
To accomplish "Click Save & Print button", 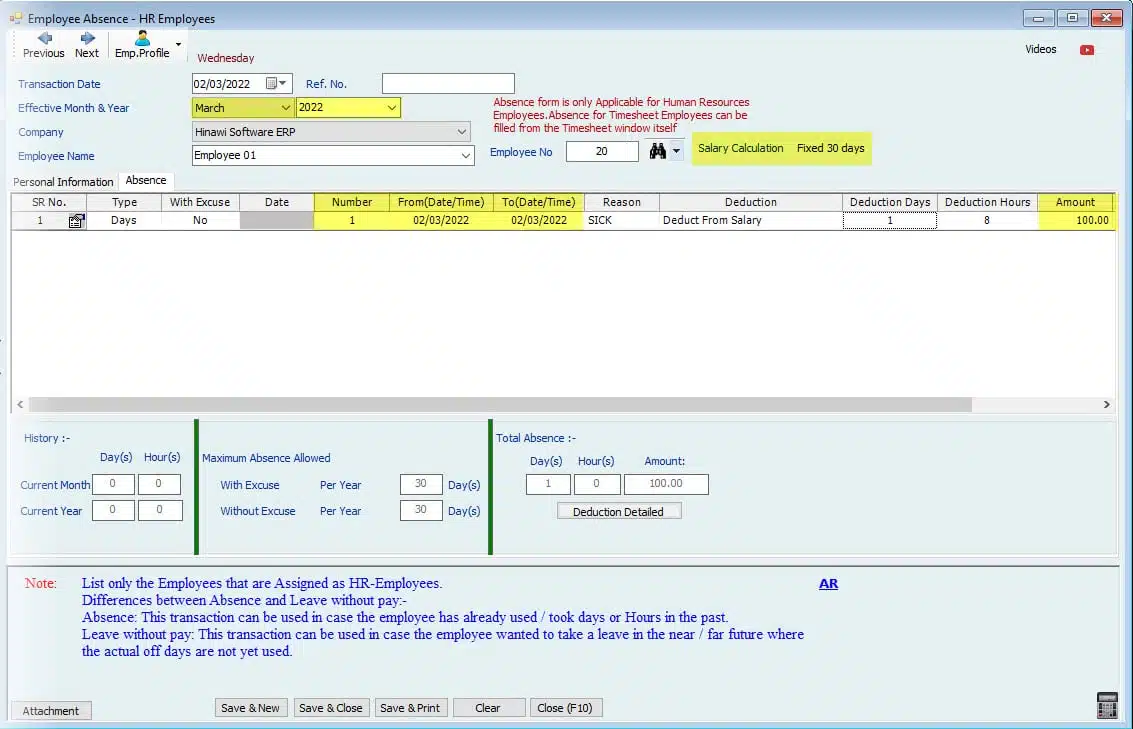I will point(410,708).
